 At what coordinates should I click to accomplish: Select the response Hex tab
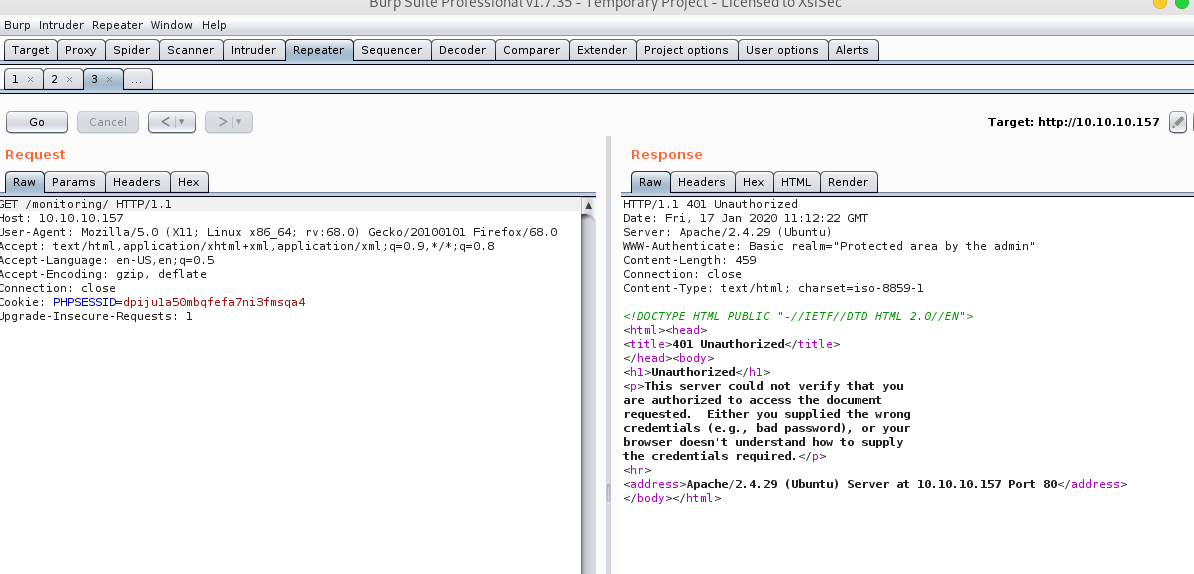pyautogui.click(x=753, y=182)
